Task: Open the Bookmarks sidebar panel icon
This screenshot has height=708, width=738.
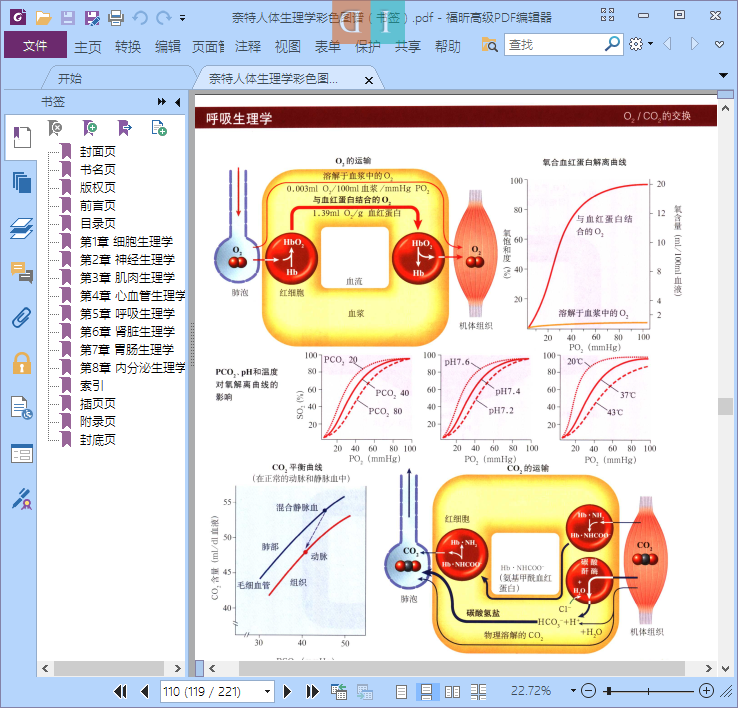Action: tap(22, 137)
